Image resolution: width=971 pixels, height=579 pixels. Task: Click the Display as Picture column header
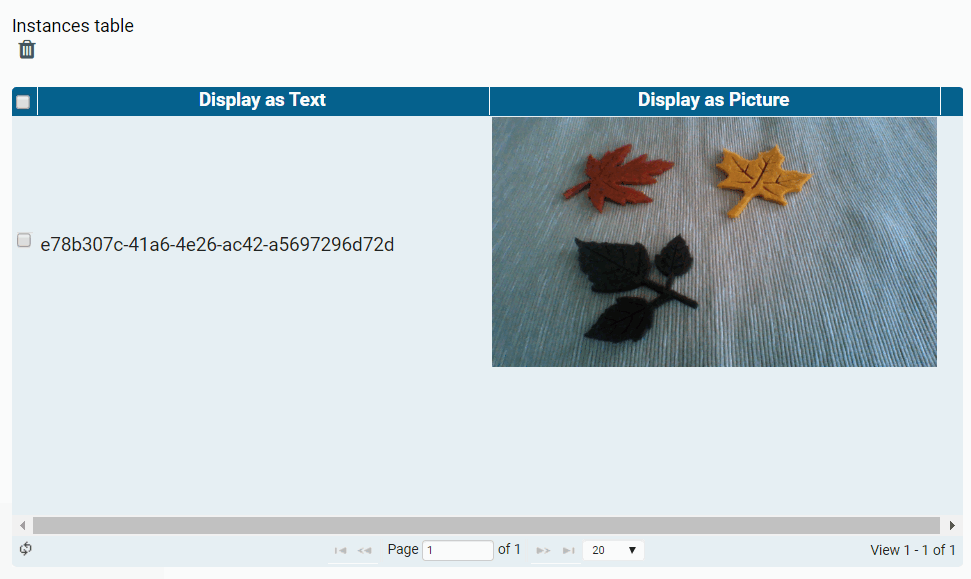pyautogui.click(x=714, y=100)
